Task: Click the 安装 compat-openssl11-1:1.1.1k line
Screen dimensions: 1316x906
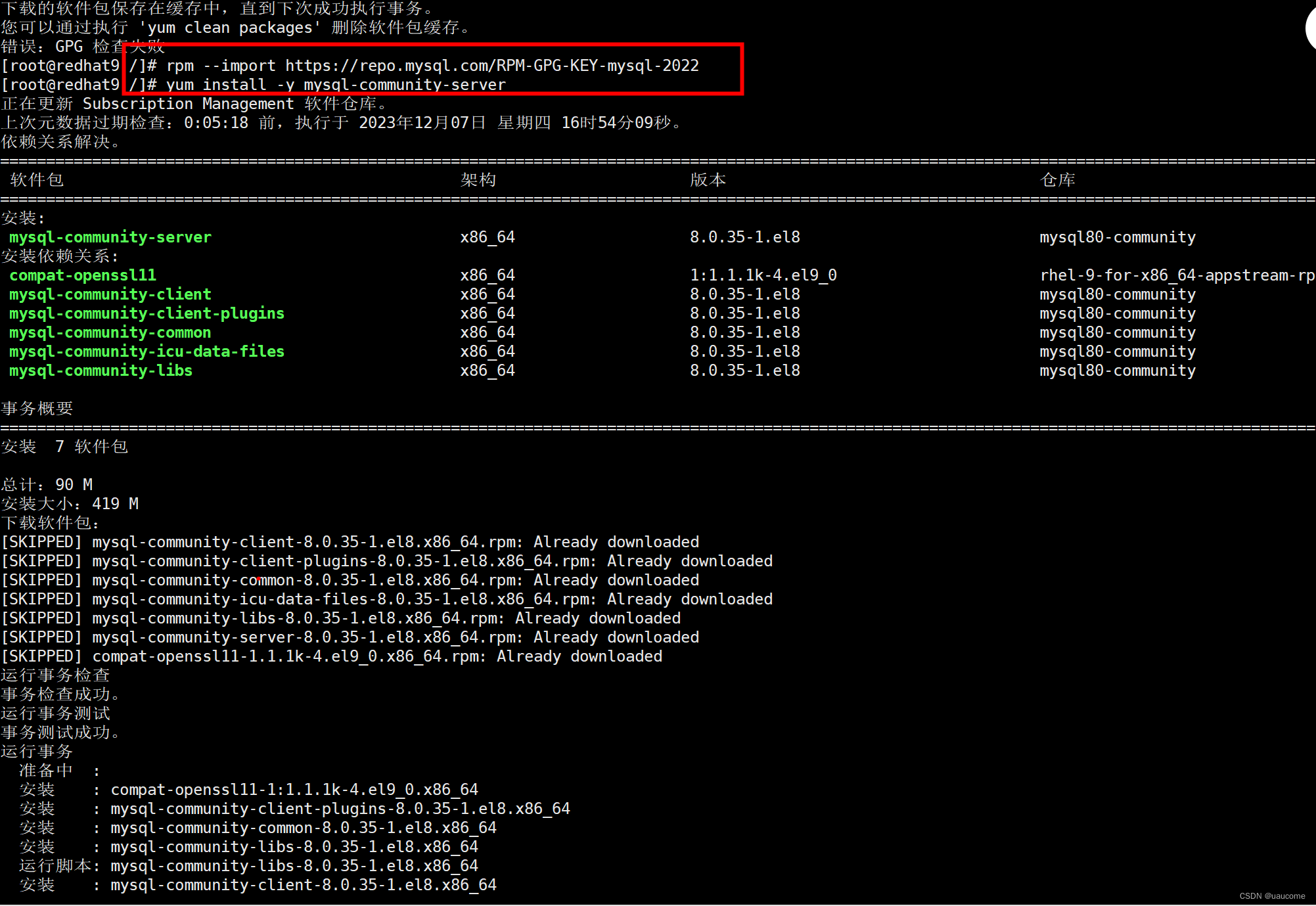Action: click(x=249, y=790)
